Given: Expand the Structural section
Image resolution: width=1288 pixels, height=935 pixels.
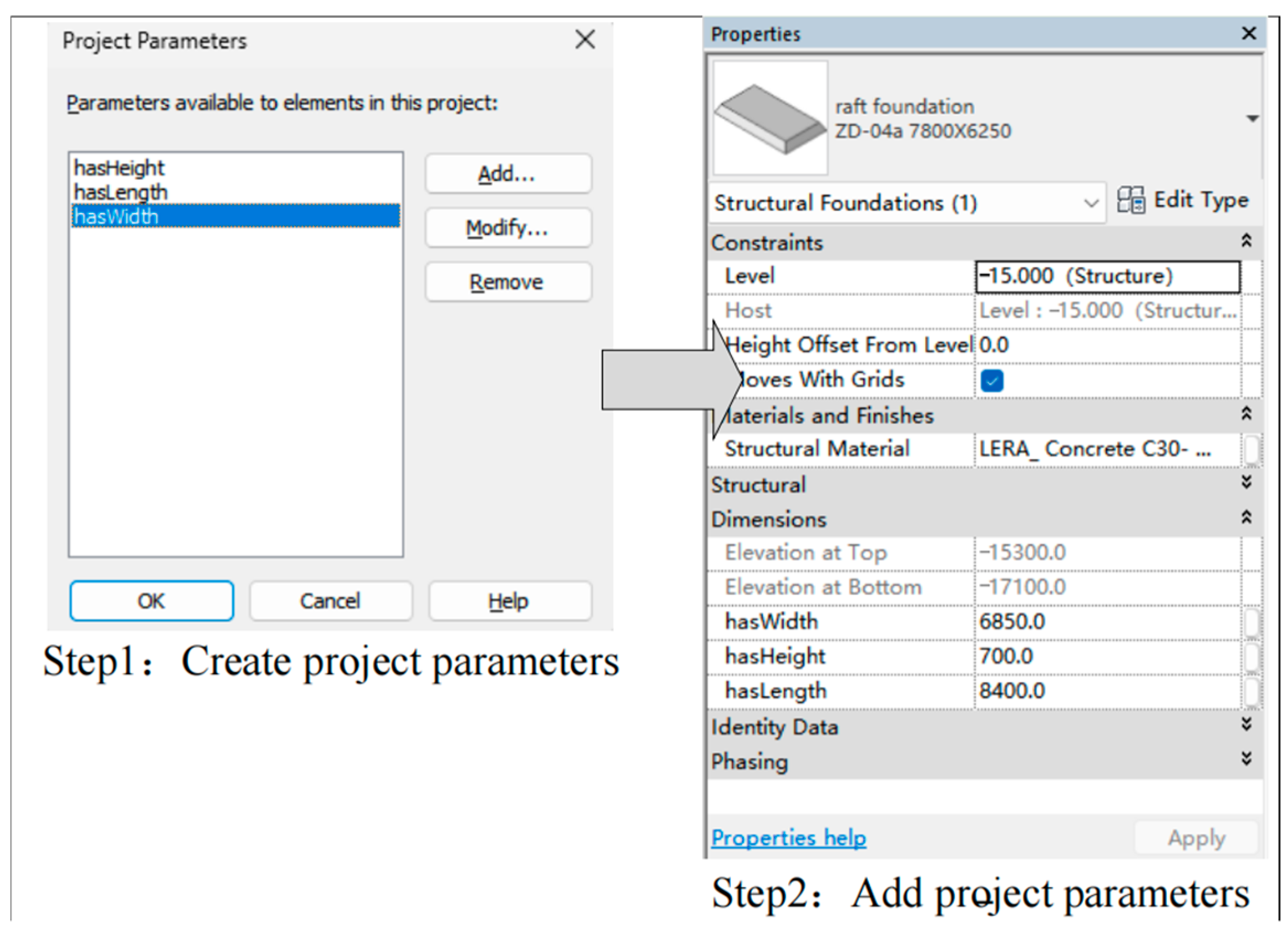Looking at the screenshot, I should click(x=1246, y=483).
